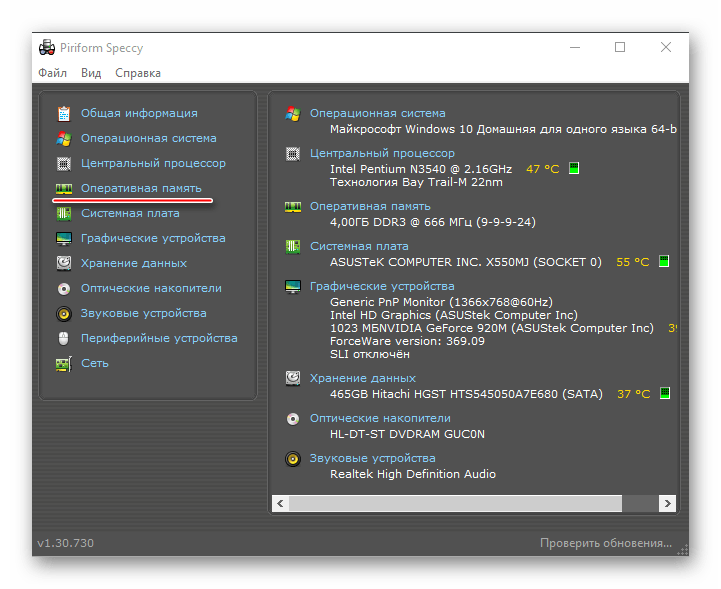Click the 55 °C motherboard temperature value
Viewport: 721px width, 589px height.
coord(633,262)
